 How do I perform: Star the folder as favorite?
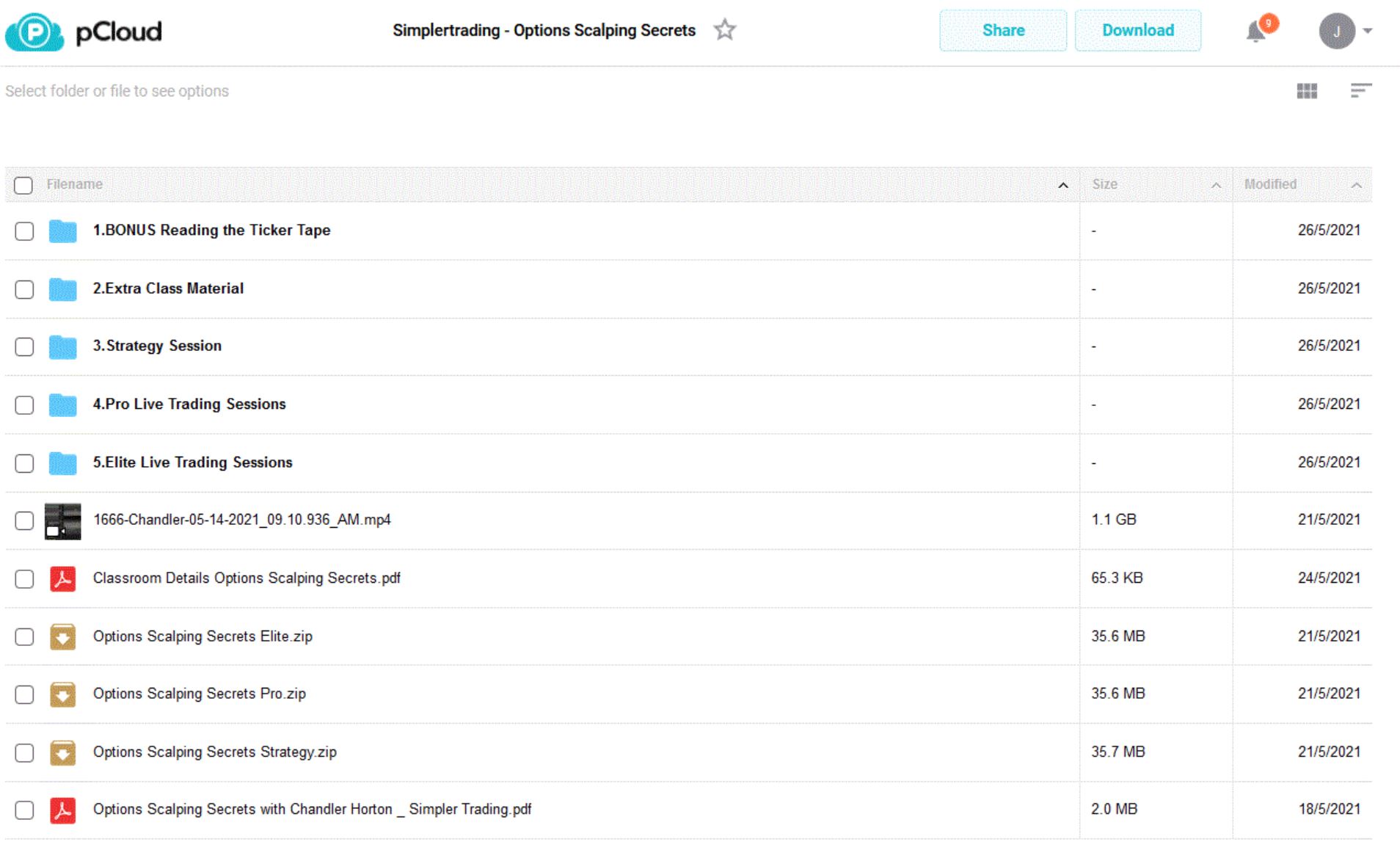pos(725,30)
